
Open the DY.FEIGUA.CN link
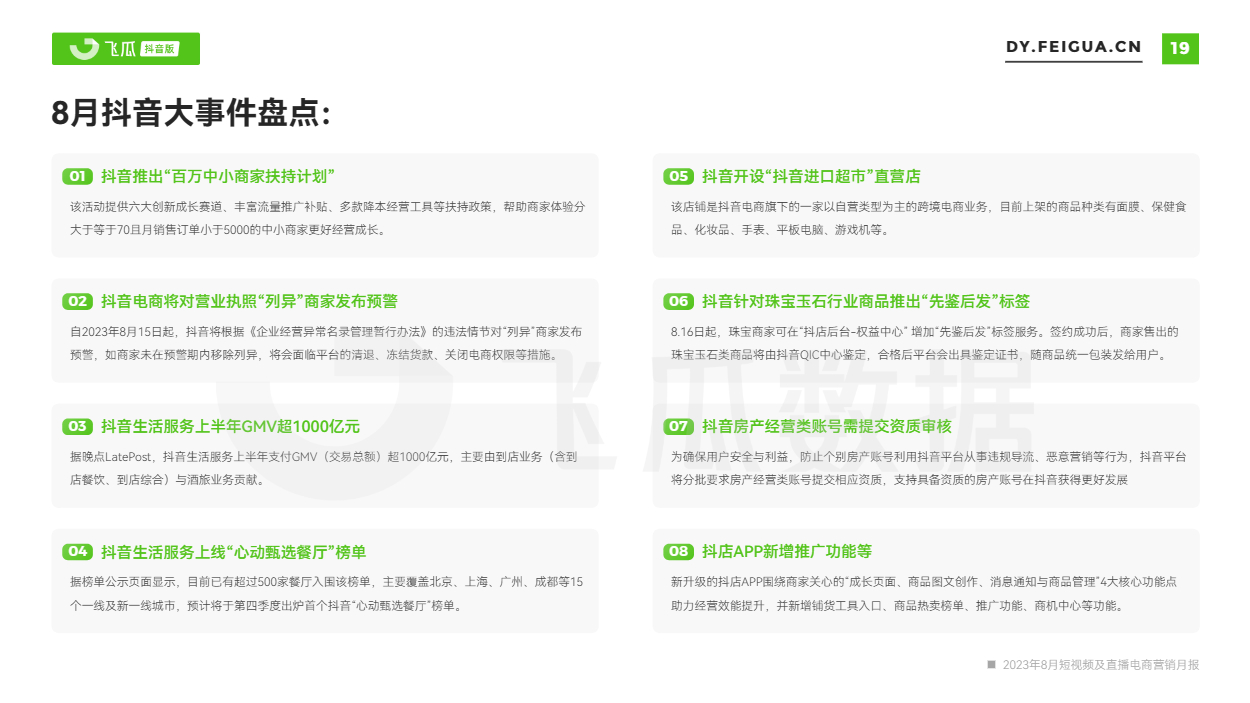tap(1073, 48)
